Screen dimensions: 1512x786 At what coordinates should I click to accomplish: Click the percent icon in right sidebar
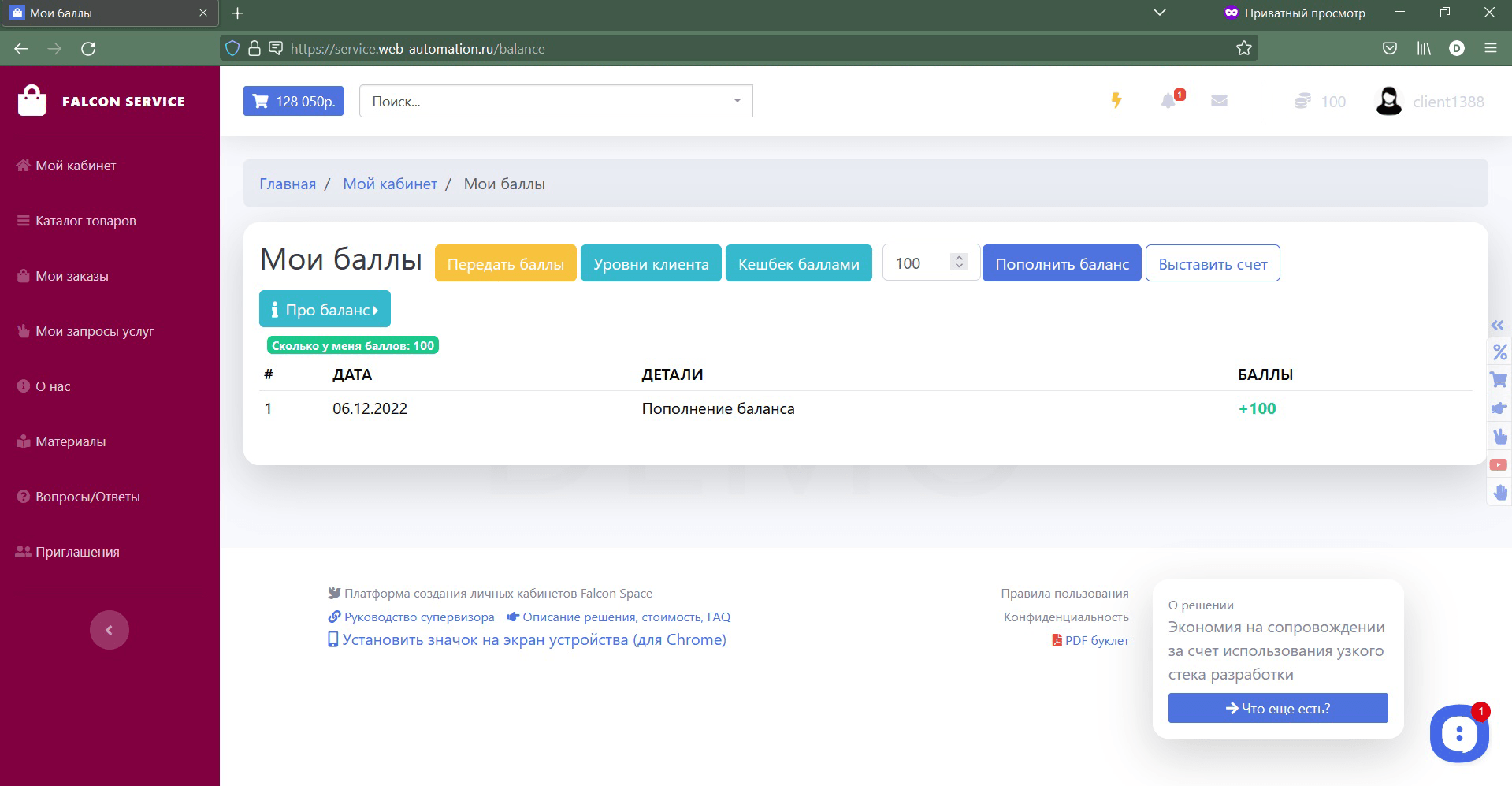point(1499,352)
